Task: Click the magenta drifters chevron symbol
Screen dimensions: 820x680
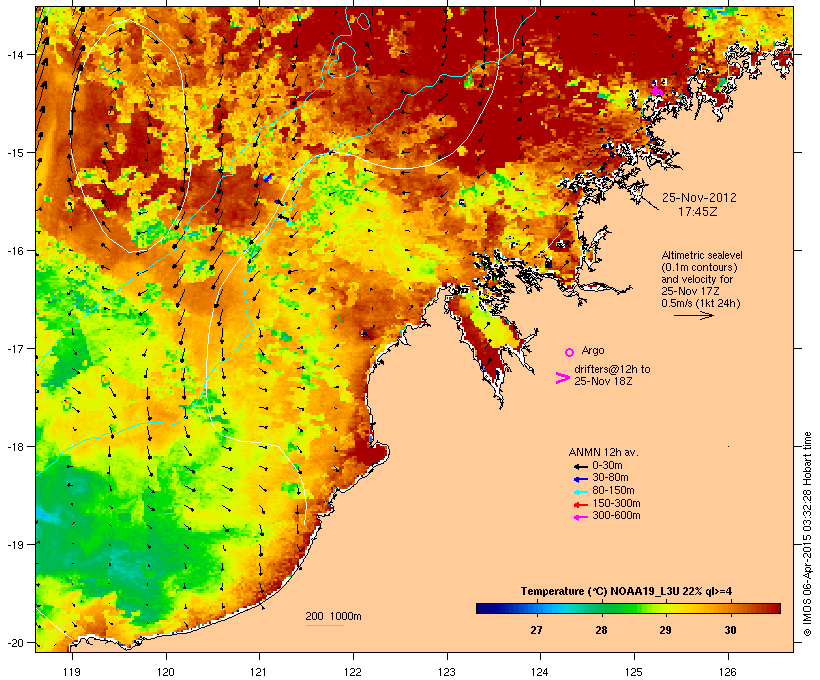Action: pos(562,378)
